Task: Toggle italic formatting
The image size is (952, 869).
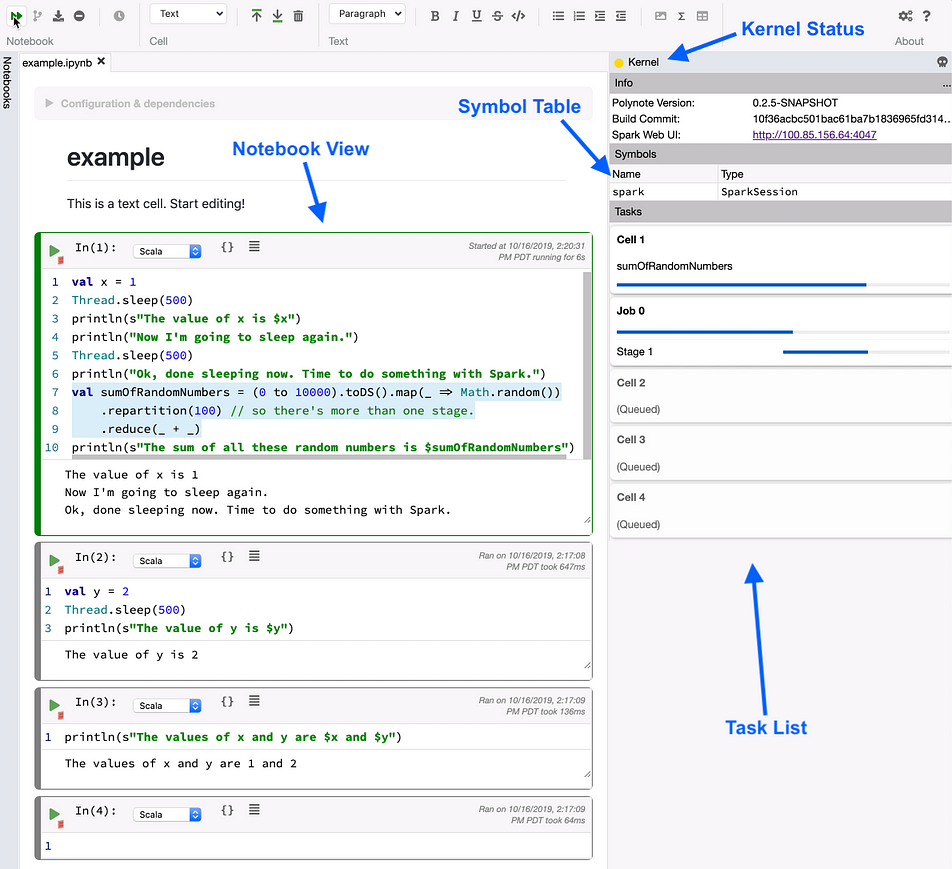Action: (455, 16)
